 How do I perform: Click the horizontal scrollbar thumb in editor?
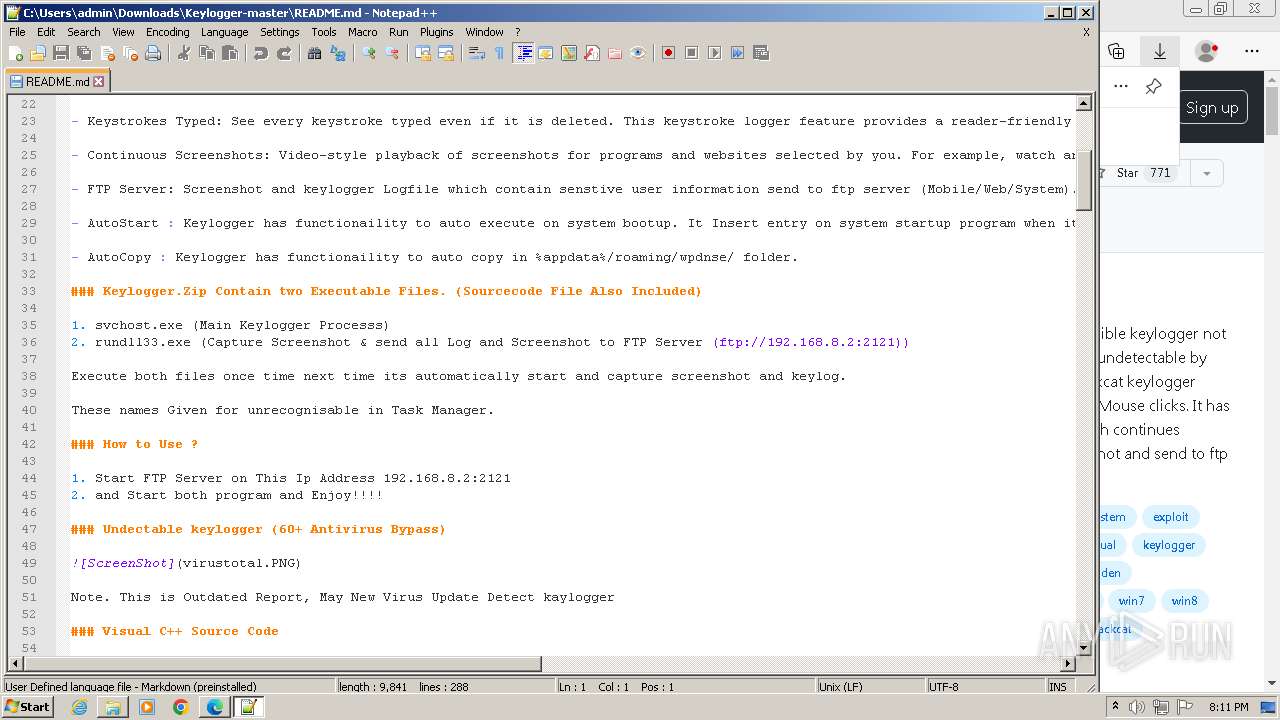point(281,664)
